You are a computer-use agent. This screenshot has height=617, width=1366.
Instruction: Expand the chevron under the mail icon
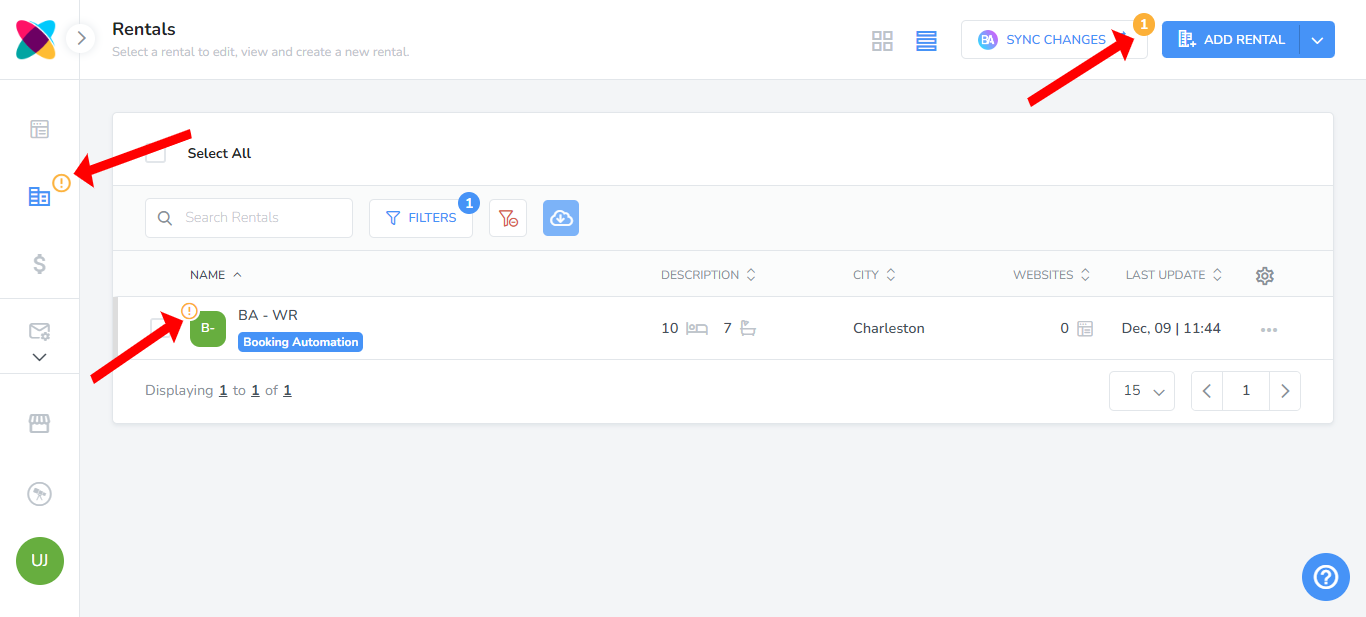coord(40,357)
